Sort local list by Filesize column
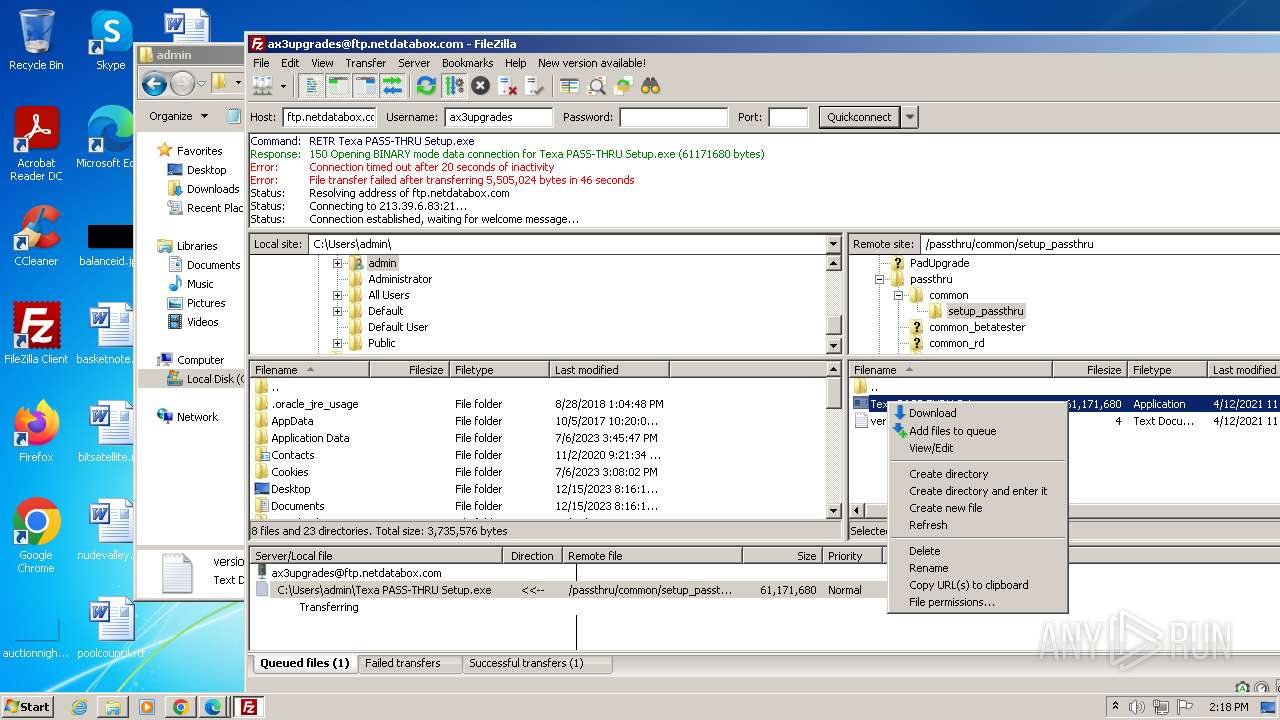Viewport: 1280px width, 720px height. pos(409,370)
